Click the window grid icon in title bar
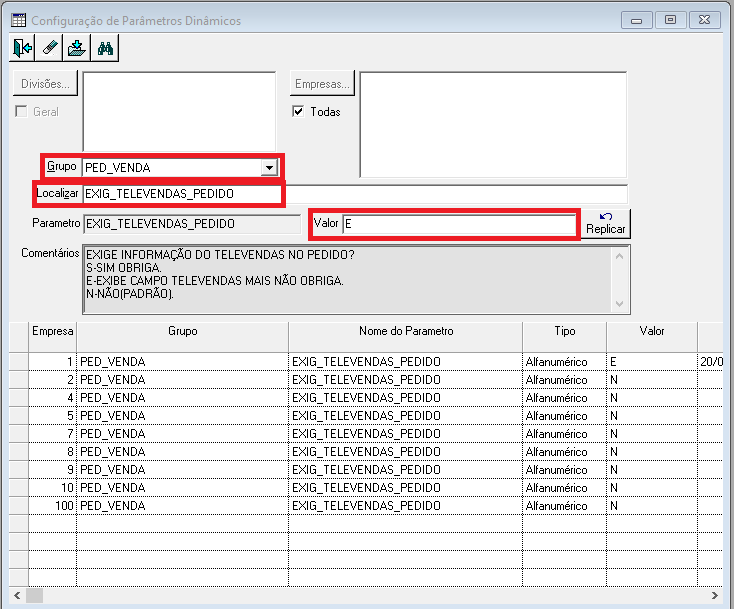Screen dimensions: 734x609 [18, 20]
